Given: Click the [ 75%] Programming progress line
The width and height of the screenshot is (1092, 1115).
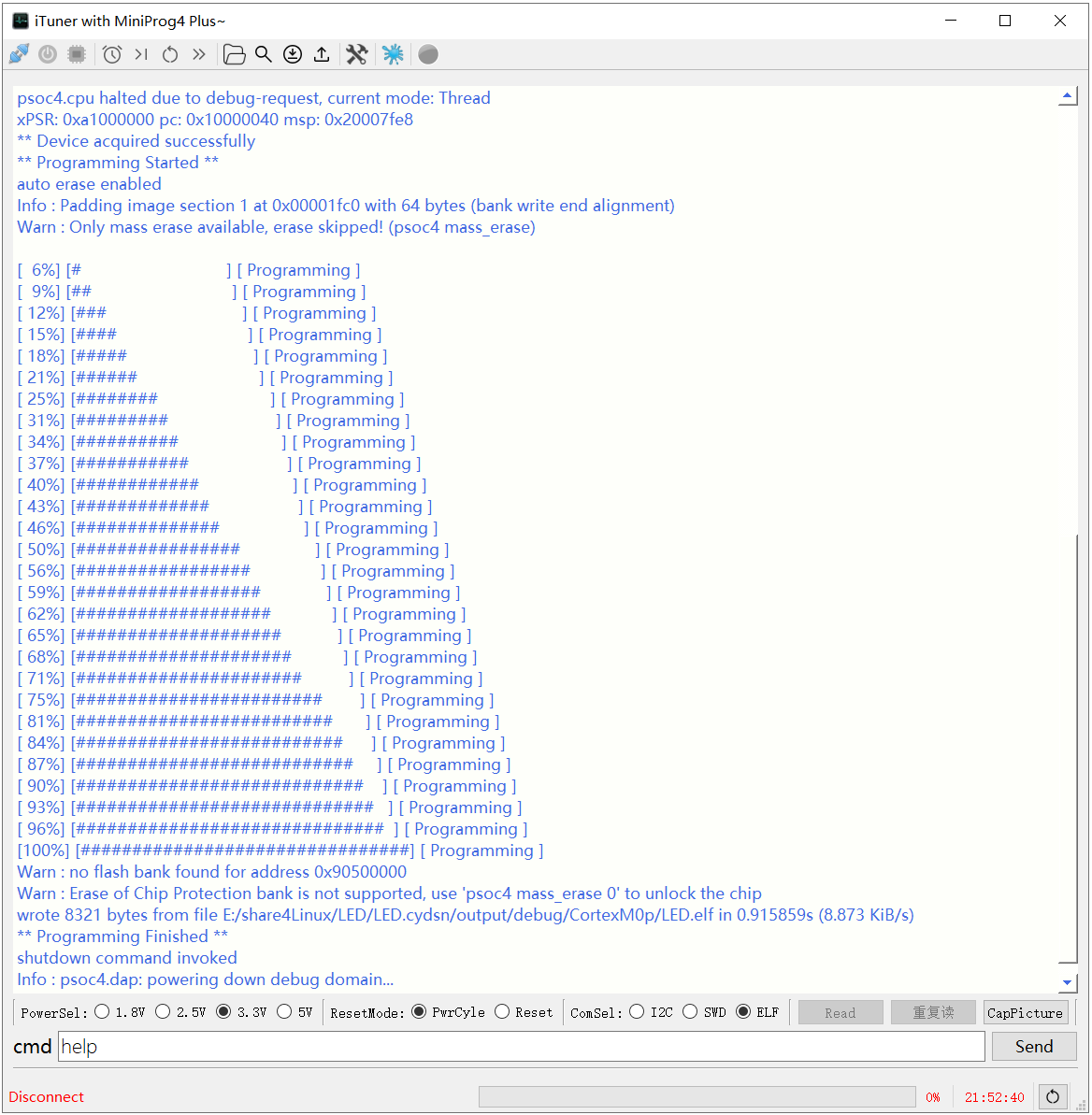Looking at the screenshot, I should pyautogui.click(x=255, y=700).
